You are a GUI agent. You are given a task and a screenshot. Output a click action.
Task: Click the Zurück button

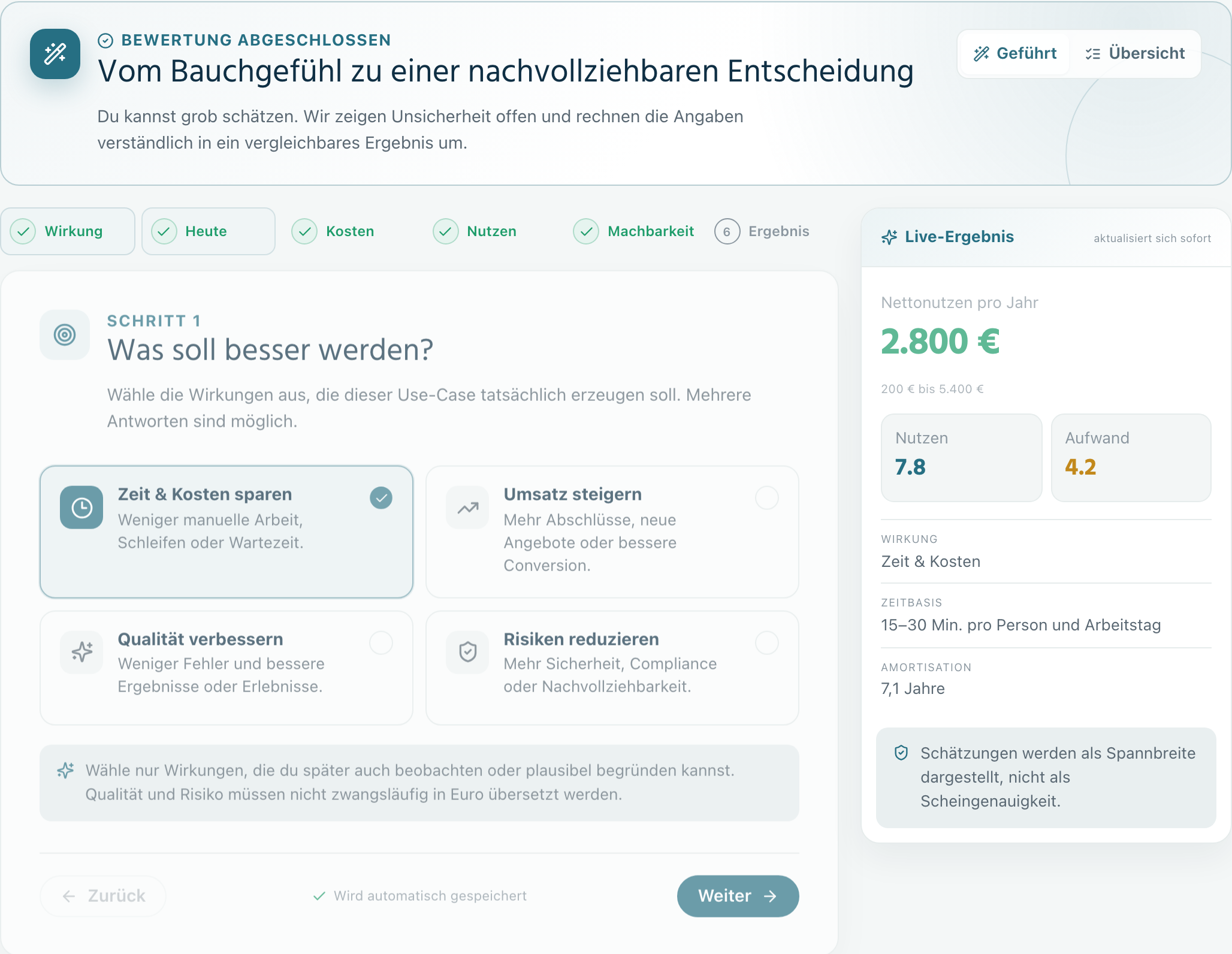[x=103, y=896]
